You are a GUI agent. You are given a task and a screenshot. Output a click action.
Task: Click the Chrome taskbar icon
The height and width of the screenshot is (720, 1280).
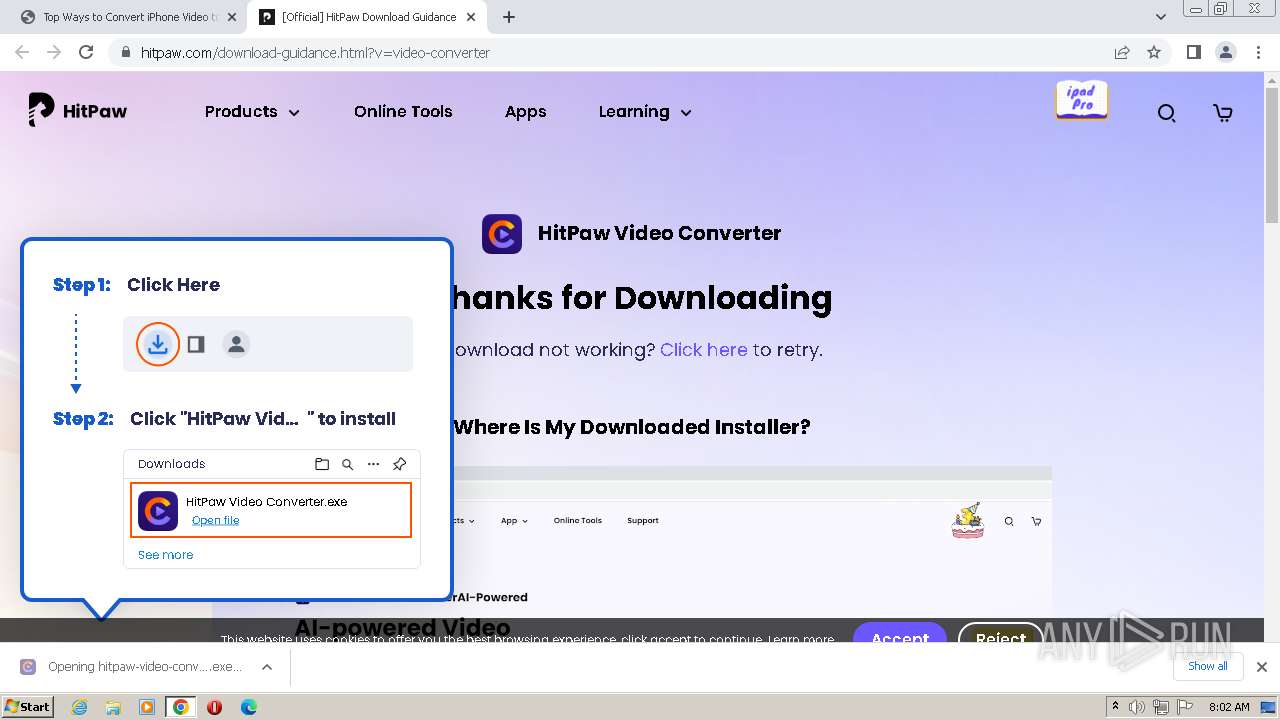[x=181, y=707]
